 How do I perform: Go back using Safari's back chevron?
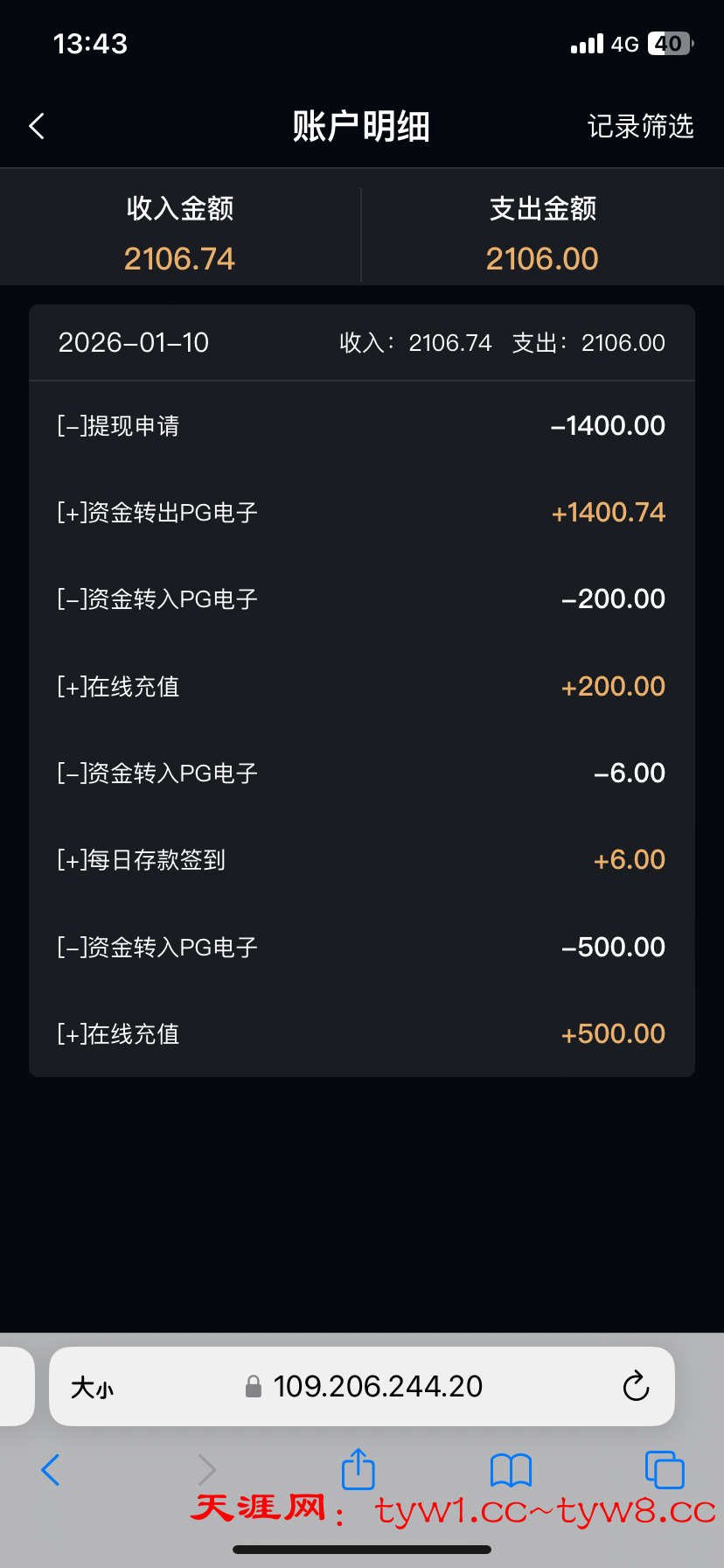[x=51, y=1470]
